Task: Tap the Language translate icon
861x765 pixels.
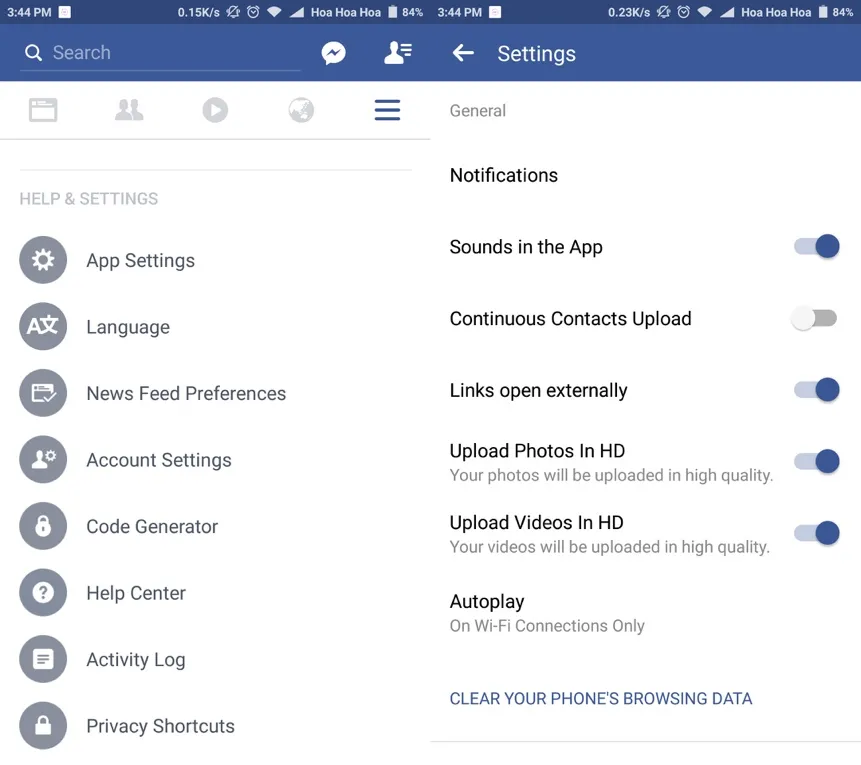Action: 43,326
